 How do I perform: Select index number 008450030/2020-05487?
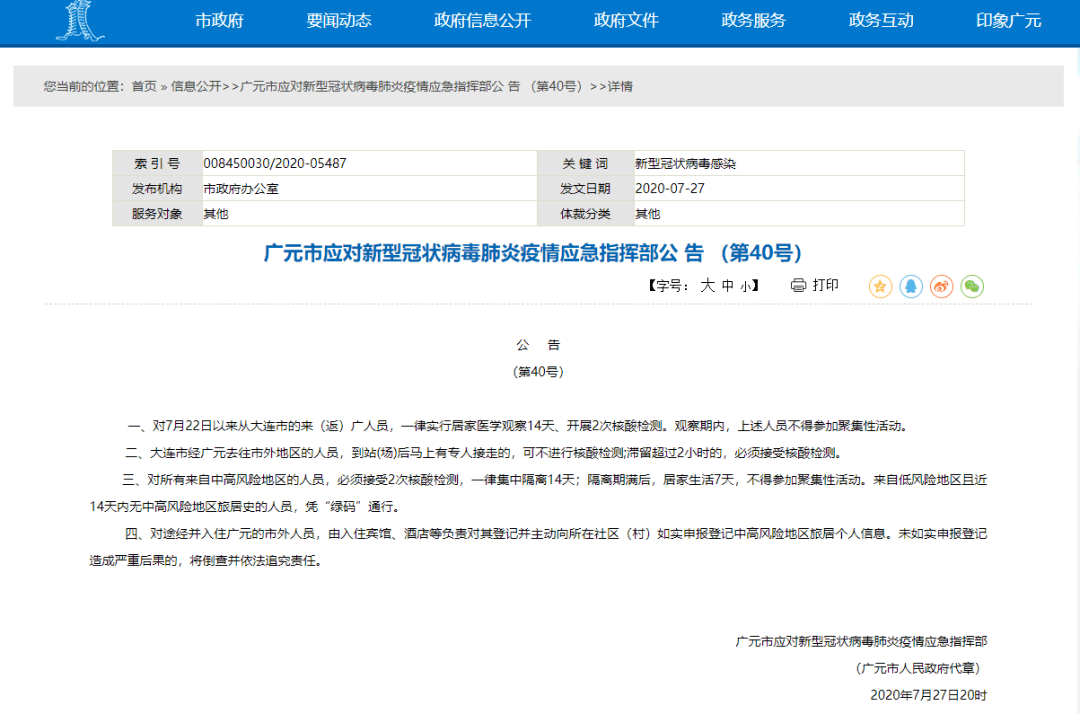(x=275, y=163)
